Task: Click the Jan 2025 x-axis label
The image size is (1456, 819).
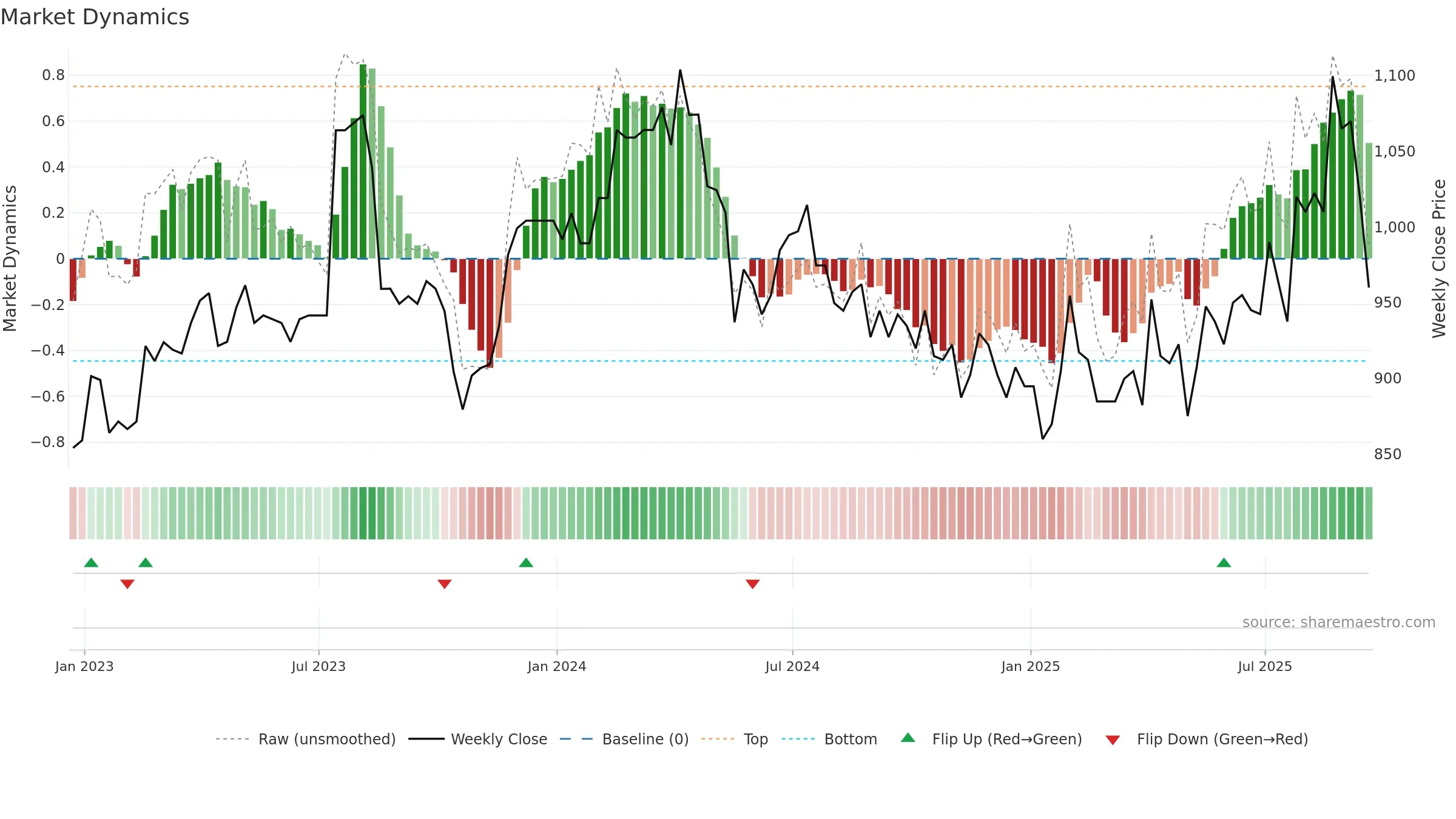Action: coord(1031,666)
